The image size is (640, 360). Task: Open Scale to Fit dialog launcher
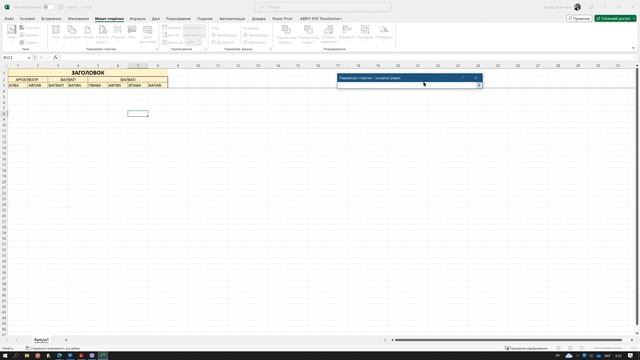point(205,49)
